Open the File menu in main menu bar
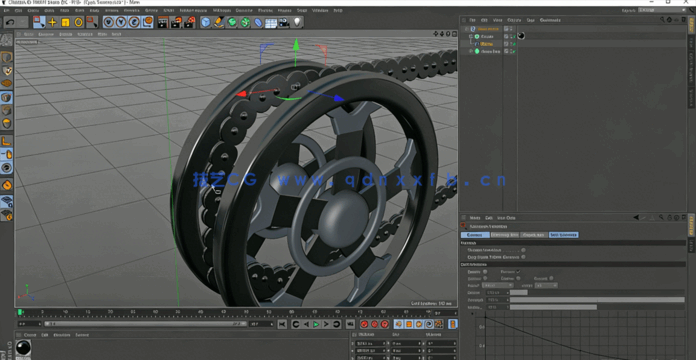 (6, 10)
